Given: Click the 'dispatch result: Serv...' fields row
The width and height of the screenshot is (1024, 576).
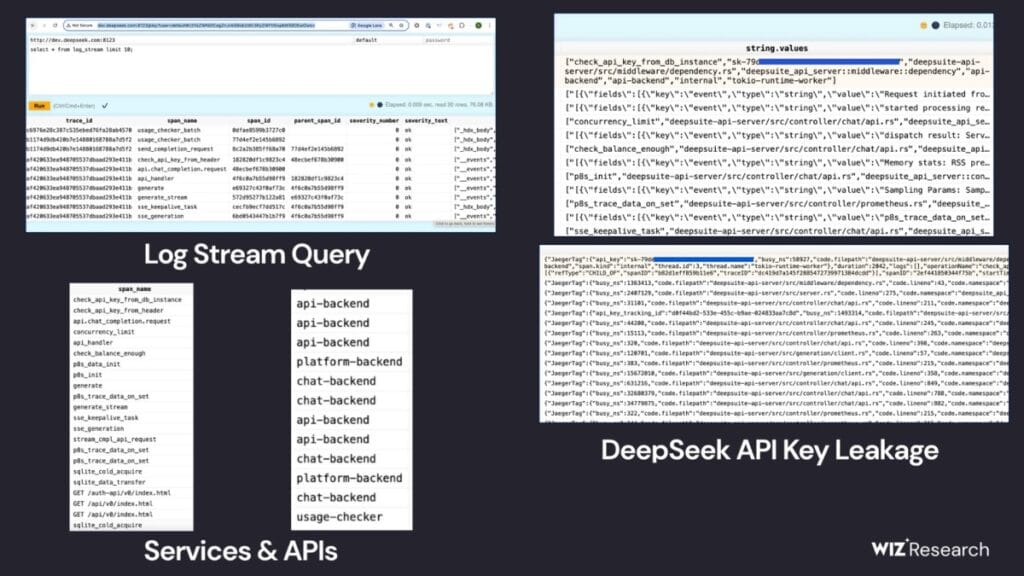Looking at the screenshot, I should tap(776, 135).
